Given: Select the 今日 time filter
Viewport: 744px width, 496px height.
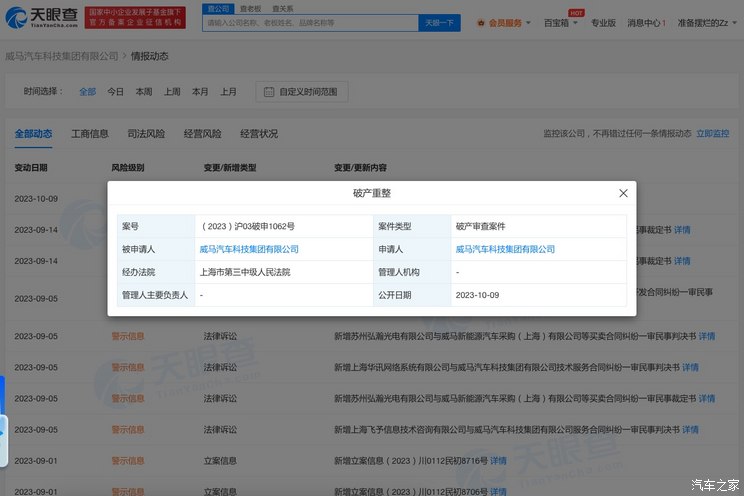Looking at the screenshot, I should coord(116,92).
